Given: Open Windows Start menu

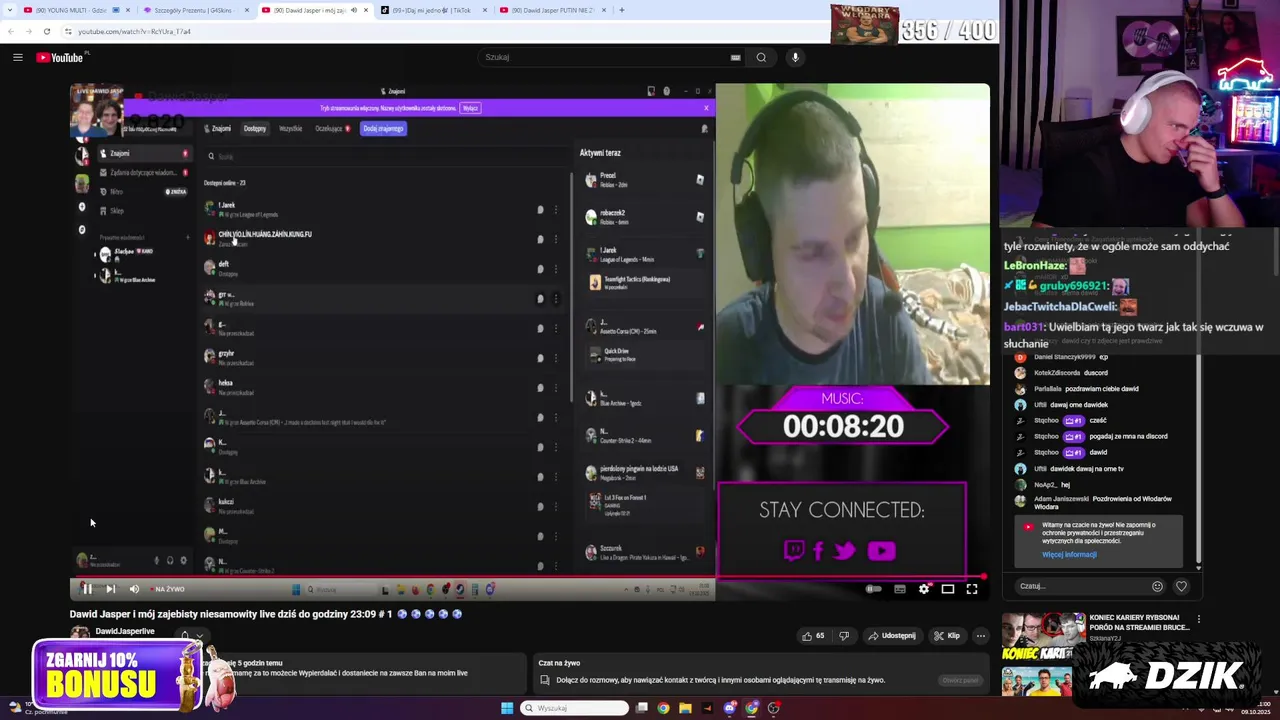Looking at the screenshot, I should [x=507, y=708].
